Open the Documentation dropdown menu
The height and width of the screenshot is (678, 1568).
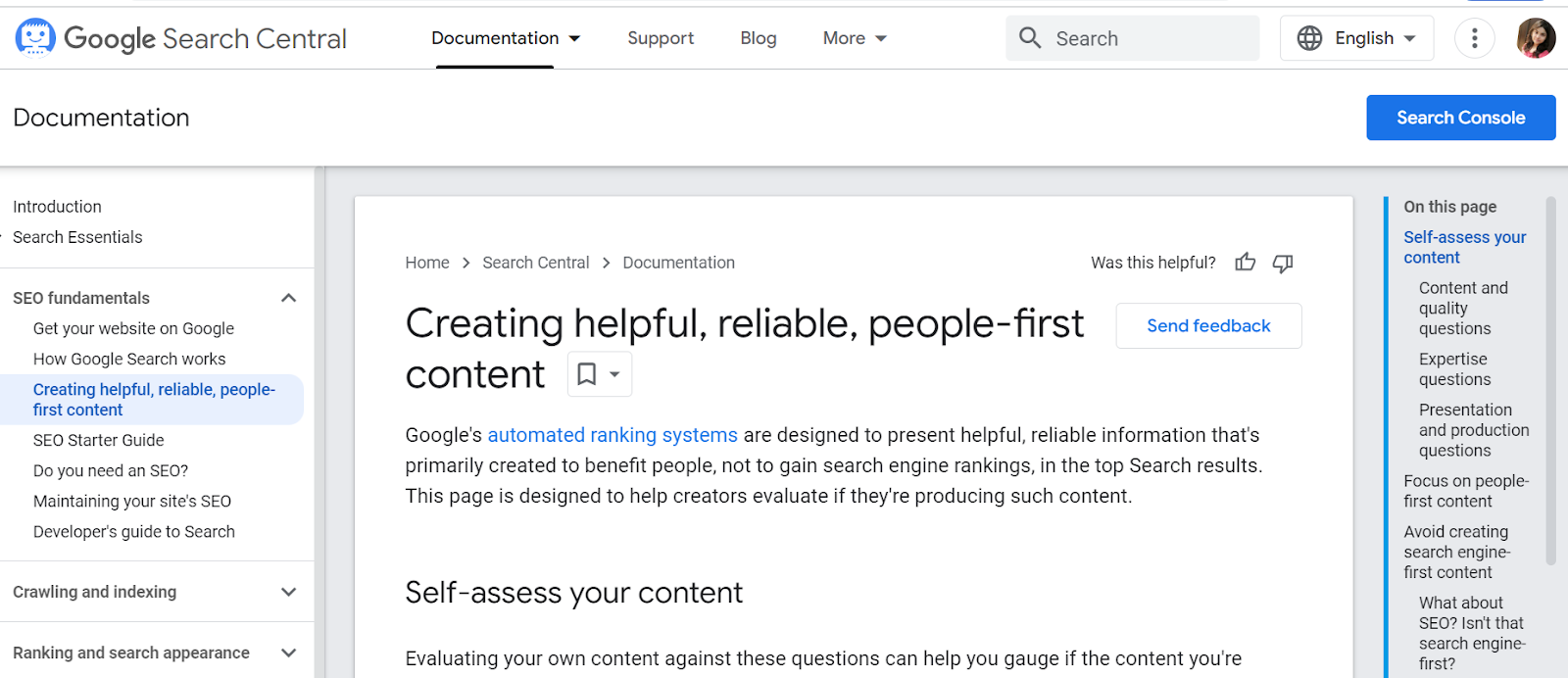click(506, 38)
